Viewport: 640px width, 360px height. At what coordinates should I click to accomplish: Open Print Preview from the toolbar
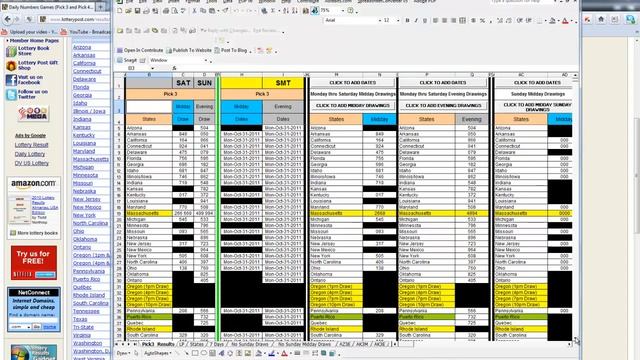point(174,11)
